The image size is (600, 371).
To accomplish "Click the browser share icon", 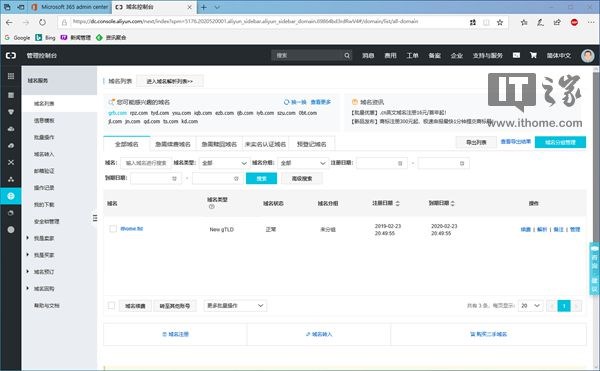I will pos(557,23).
